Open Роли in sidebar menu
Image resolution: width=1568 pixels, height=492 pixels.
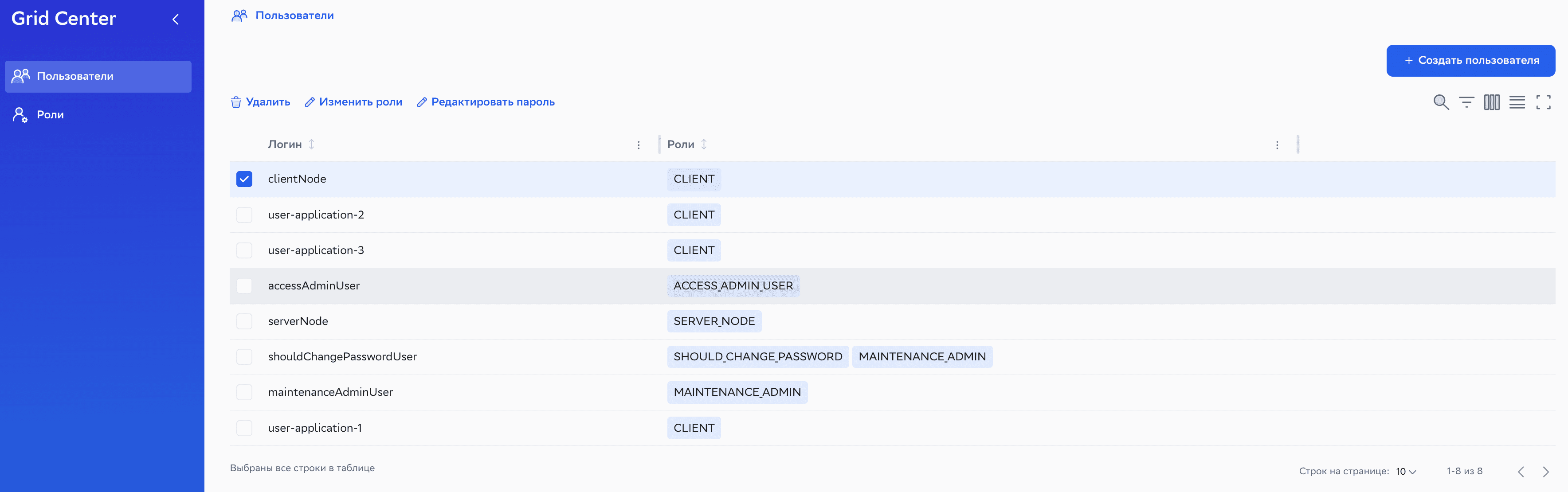coord(50,115)
